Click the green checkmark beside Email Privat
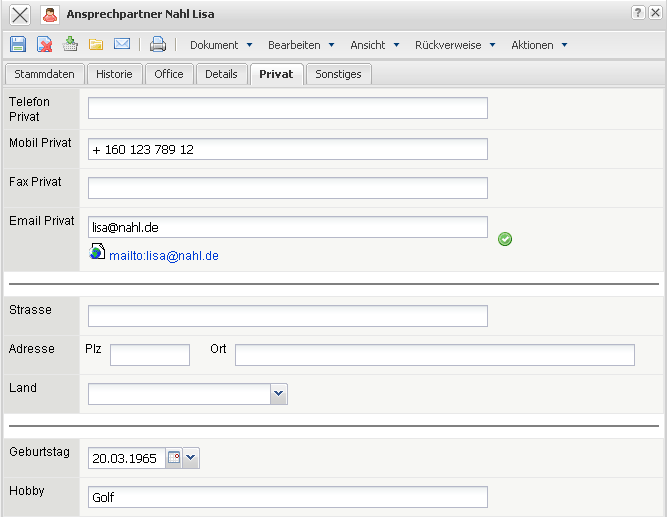Screen dimensions: 669x517 tap(505, 239)
